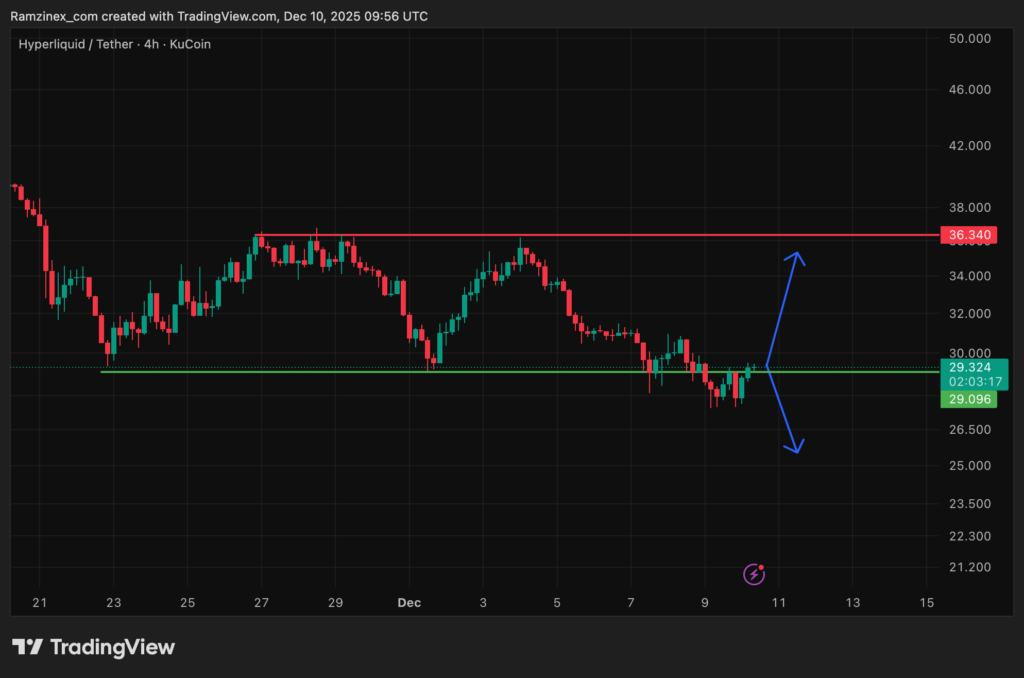This screenshot has width=1024, height=678.
Task: Click the 'Dec' label on time axis
Action: click(408, 602)
